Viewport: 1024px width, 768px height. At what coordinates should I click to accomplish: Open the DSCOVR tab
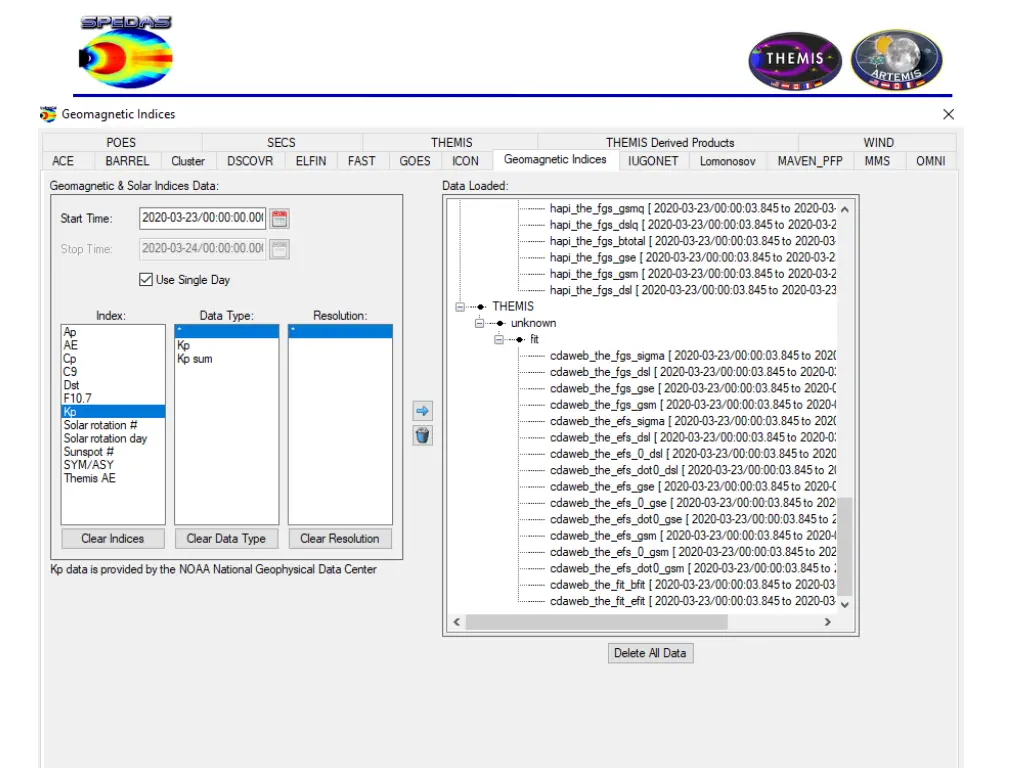(250, 161)
